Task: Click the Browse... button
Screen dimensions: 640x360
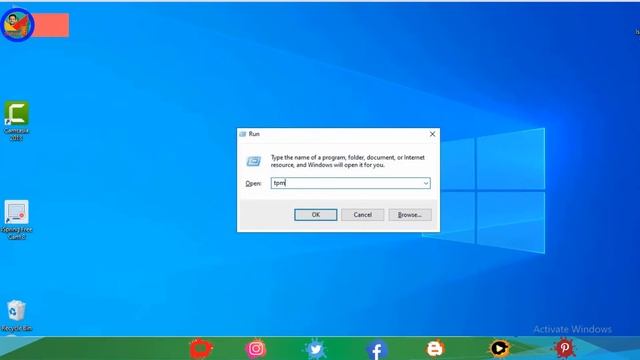Action: click(x=410, y=215)
